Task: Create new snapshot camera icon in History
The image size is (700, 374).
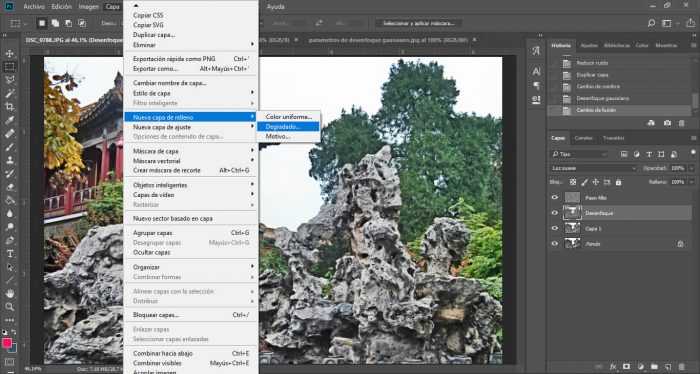Action: (667, 123)
